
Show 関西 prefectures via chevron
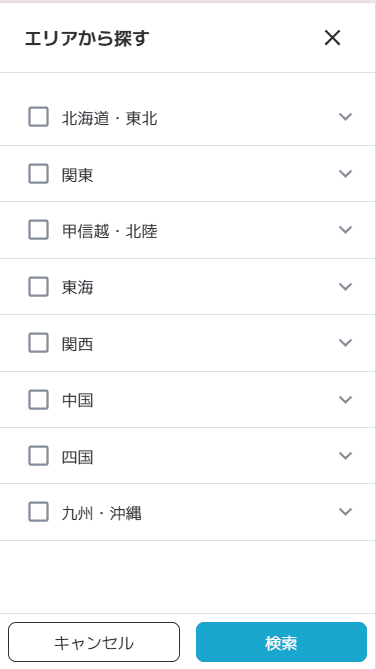(x=345, y=343)
